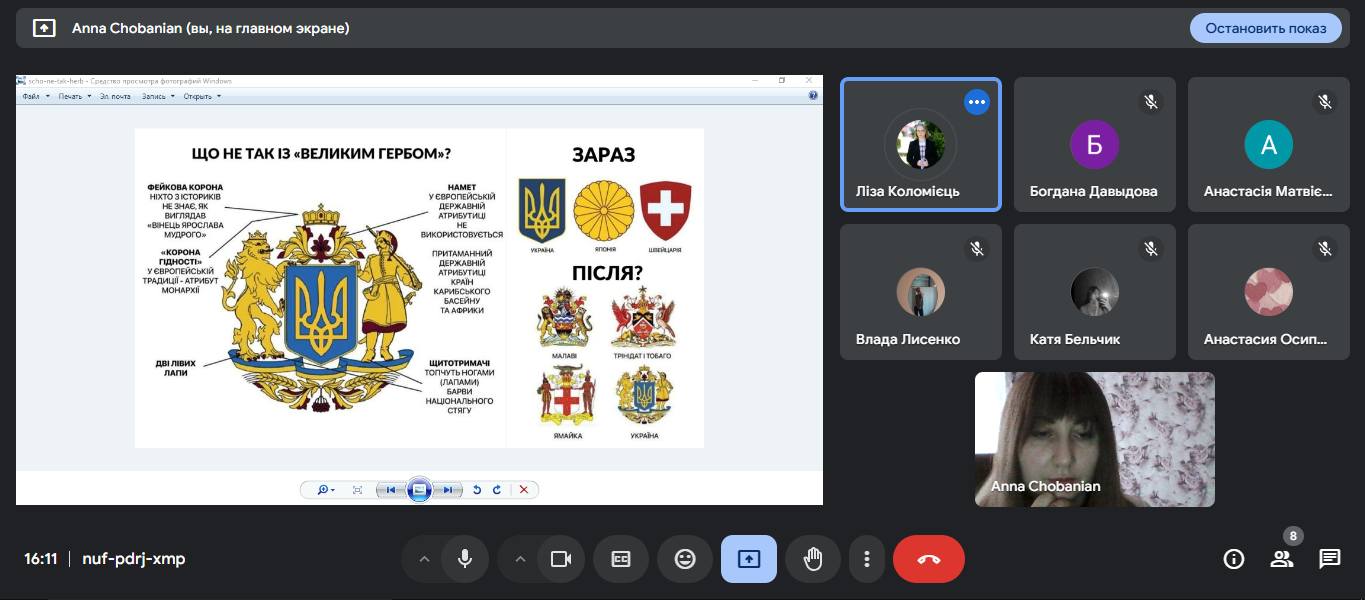The height and width of the screenshot is (600, 1365).
Task: Raise hand using the hand icon
Action: click(813, 559)
